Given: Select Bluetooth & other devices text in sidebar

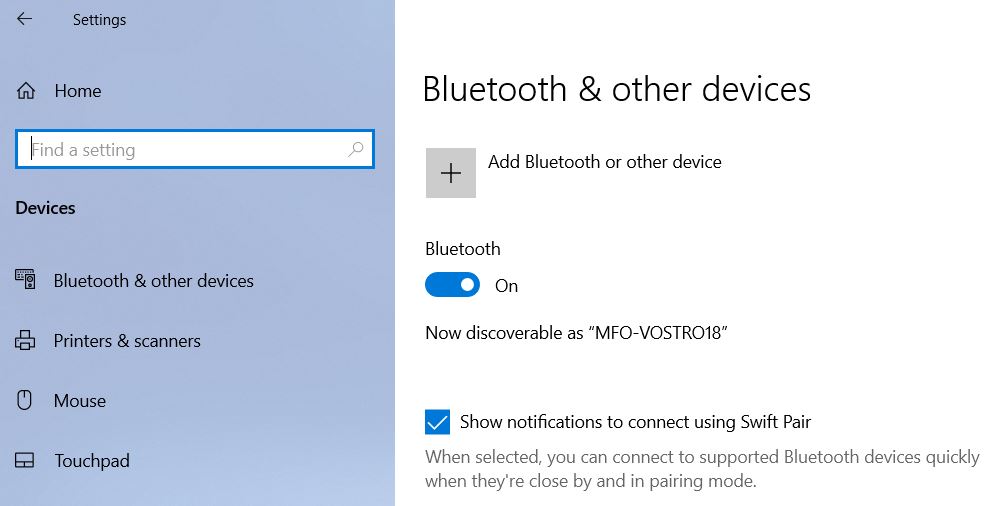Looking at the screenshot, I should (x=154, y=281).
